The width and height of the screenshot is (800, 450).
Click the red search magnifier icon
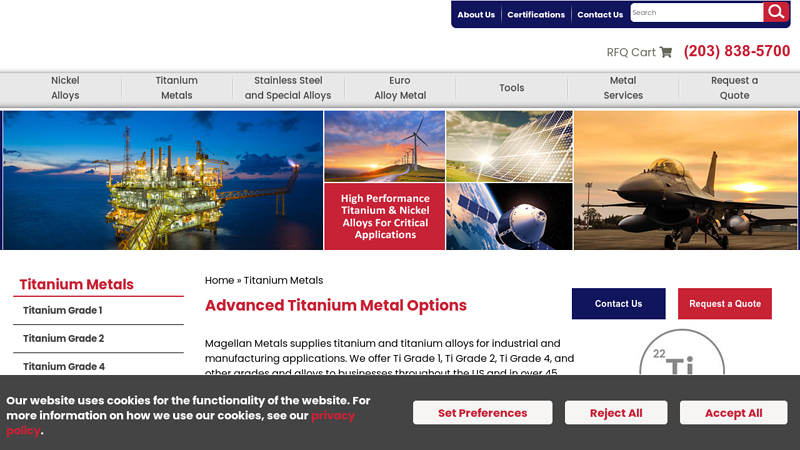point(776,12)
